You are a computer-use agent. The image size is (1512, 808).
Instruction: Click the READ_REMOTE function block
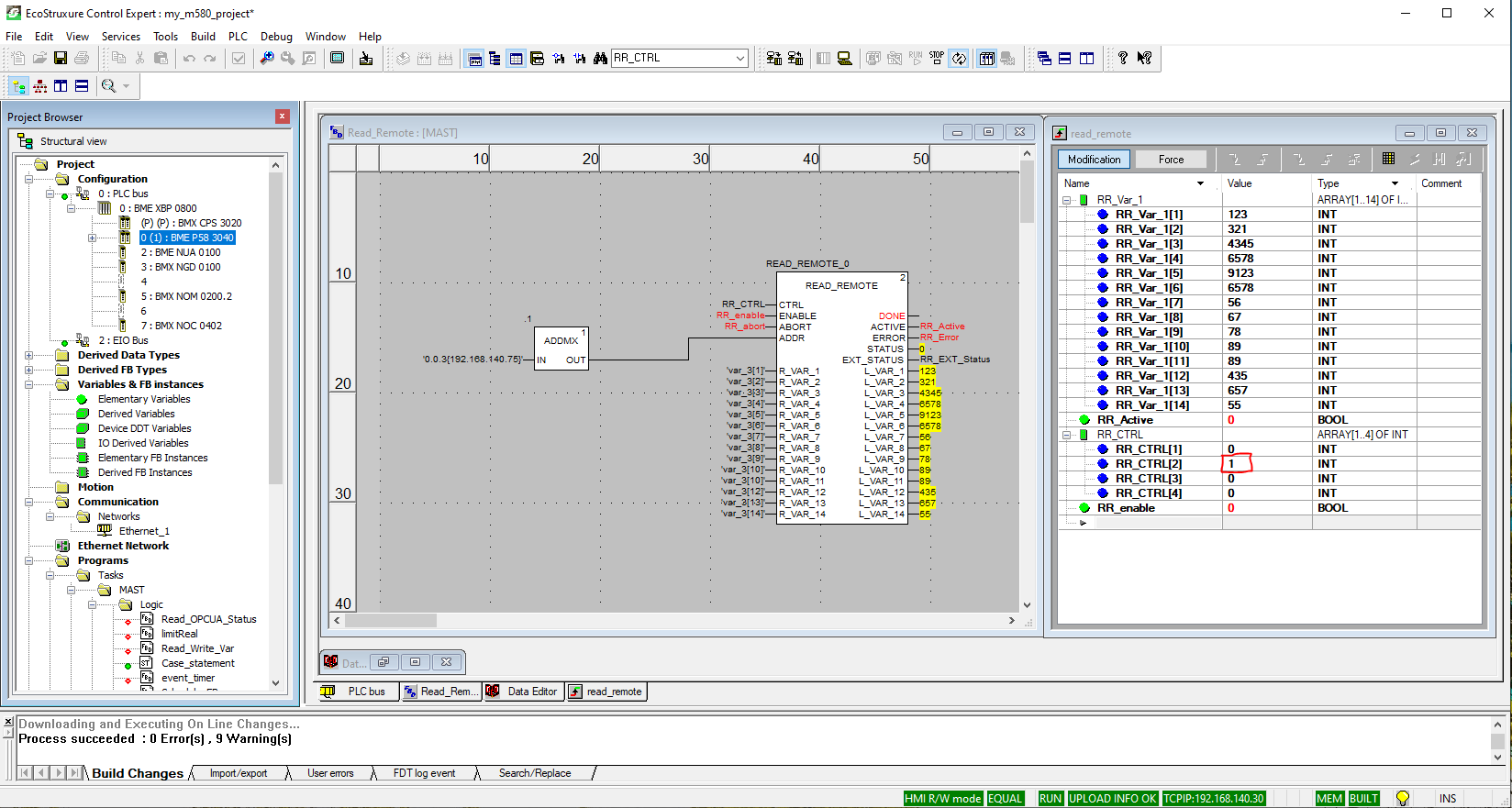(842, 397)
